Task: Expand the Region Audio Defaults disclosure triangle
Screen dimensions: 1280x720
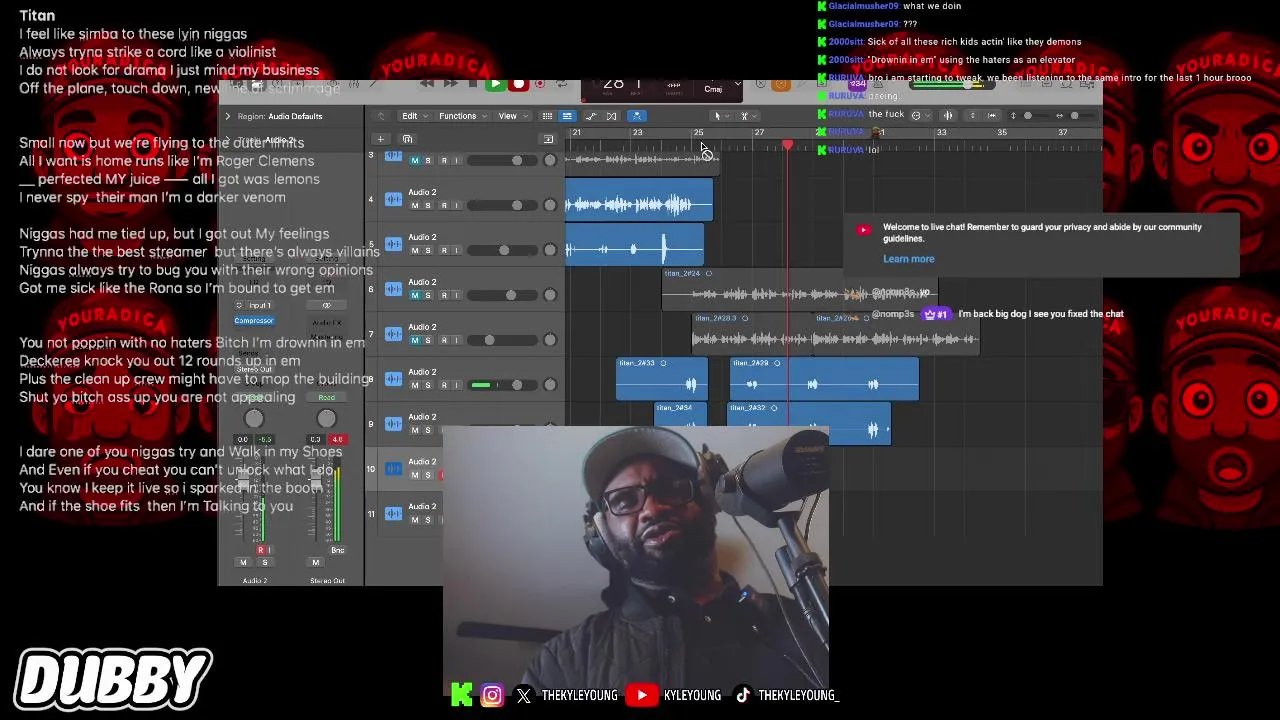Action: pyautogui.click(x=227, y=116)
